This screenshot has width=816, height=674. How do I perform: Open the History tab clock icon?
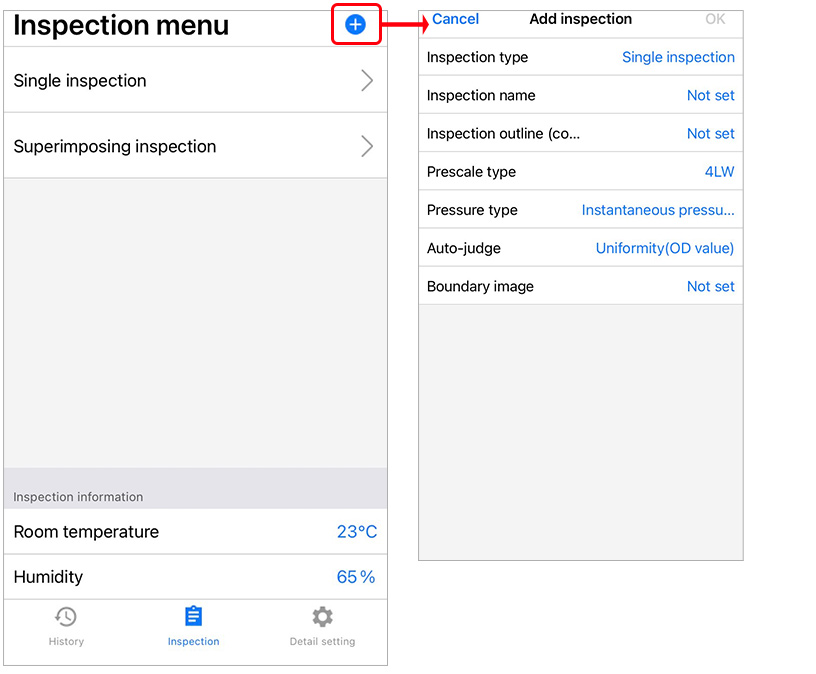coord(66,617)
